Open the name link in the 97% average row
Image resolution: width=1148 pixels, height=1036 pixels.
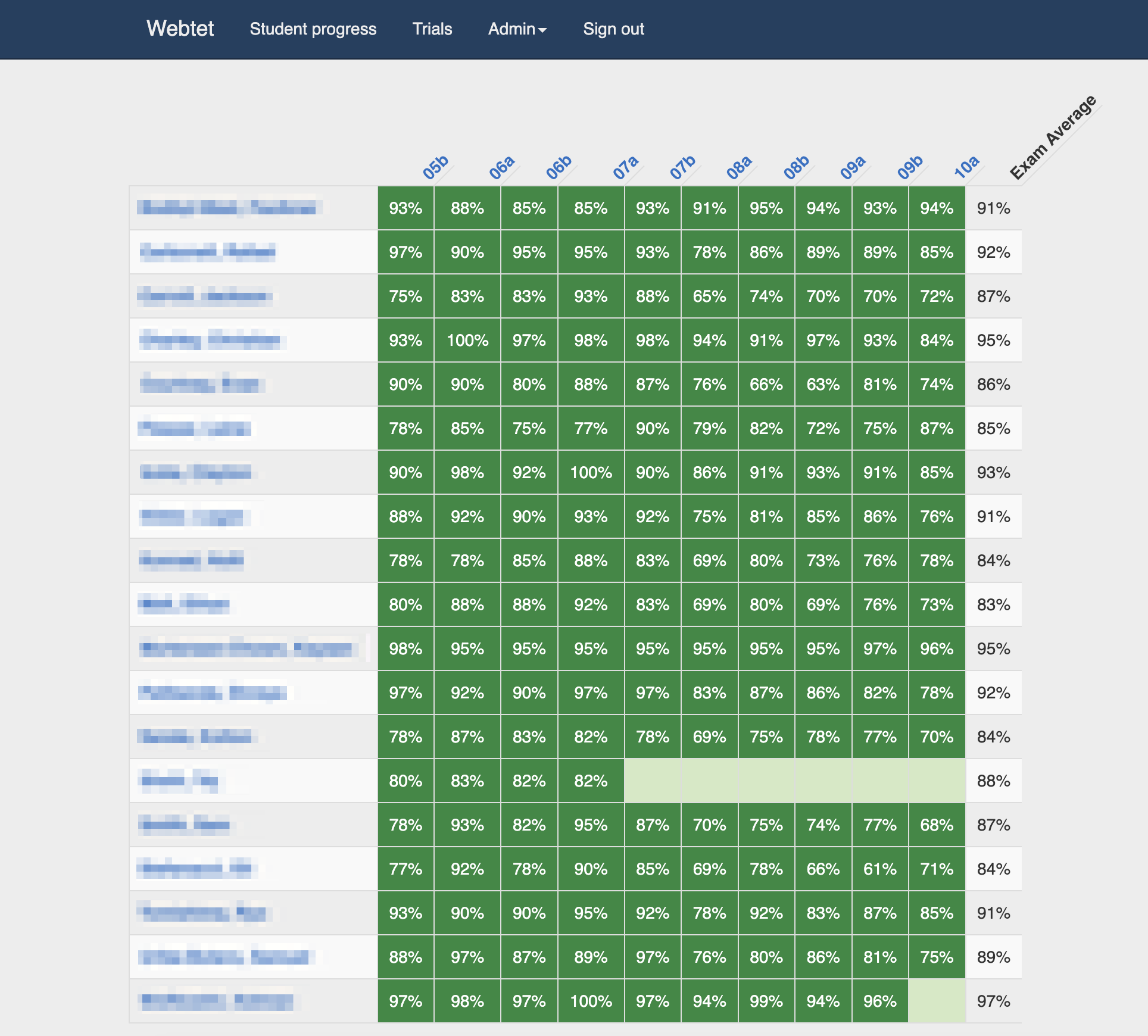tap(217, 1001)
